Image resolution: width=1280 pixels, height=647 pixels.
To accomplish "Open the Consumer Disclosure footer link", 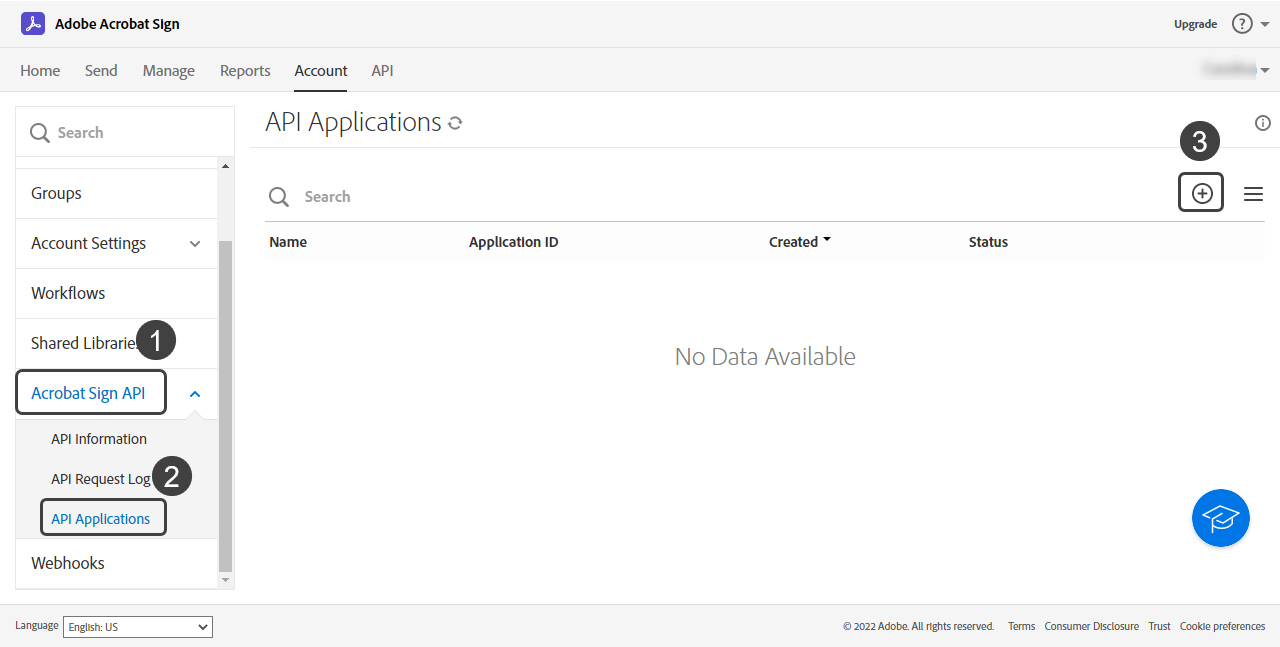I will point(1091,626).
